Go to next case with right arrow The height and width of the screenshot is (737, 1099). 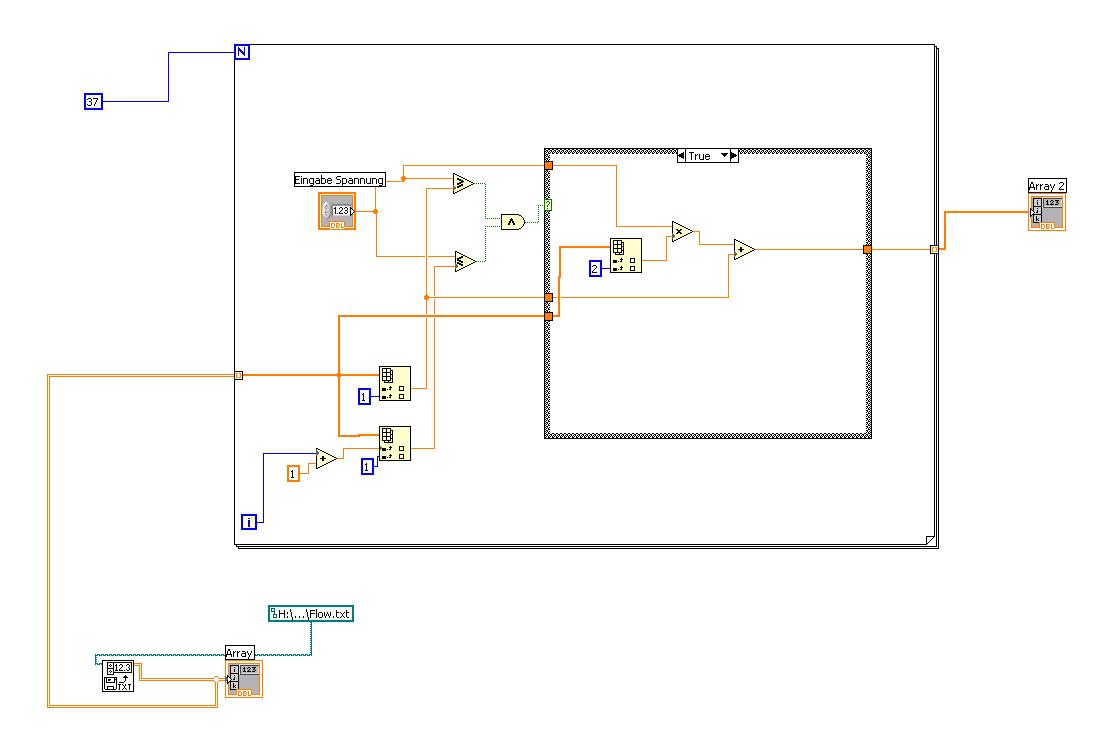734,156
